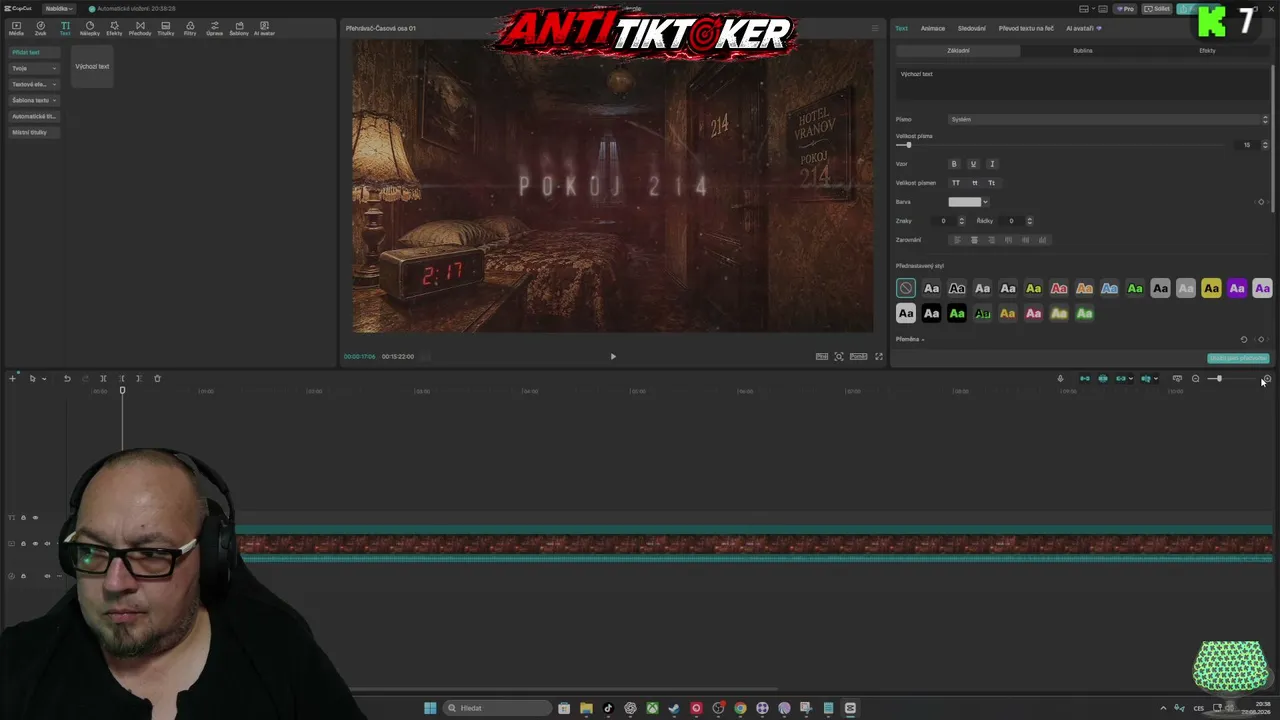
Task: Click the microphone record voiceover icon
Action: 1060,379
